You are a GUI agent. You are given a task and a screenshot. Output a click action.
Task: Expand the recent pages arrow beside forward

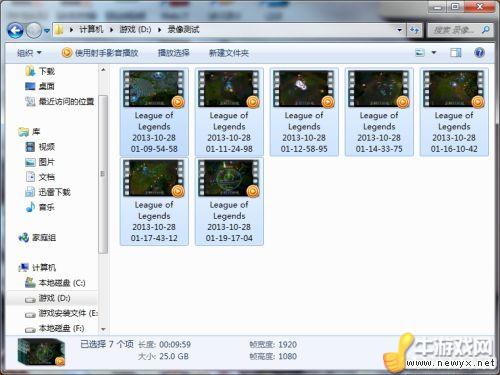click(47, 31)
